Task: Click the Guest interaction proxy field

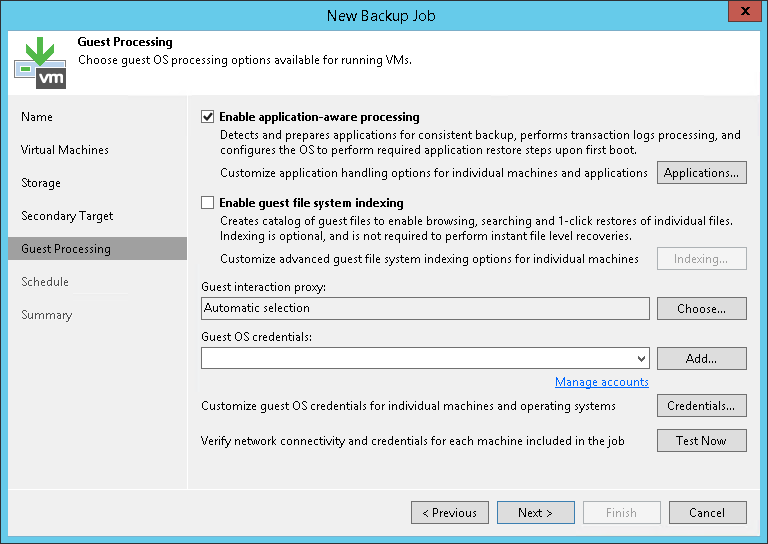Action: (x=425, y=309)
